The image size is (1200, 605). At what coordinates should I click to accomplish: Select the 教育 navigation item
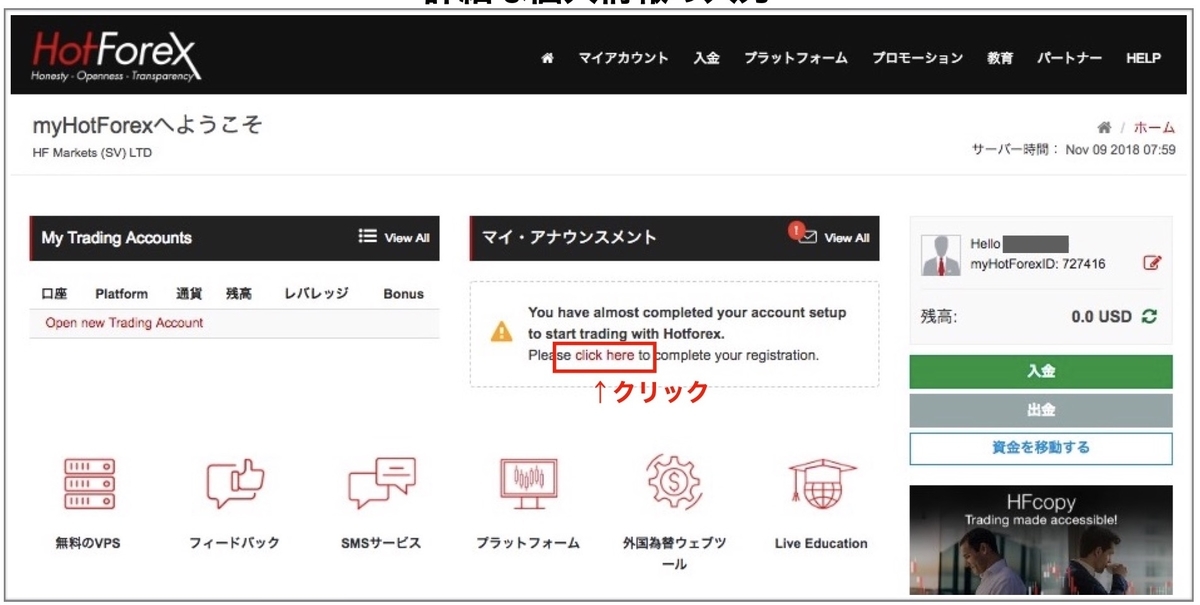coord(1002,58)
